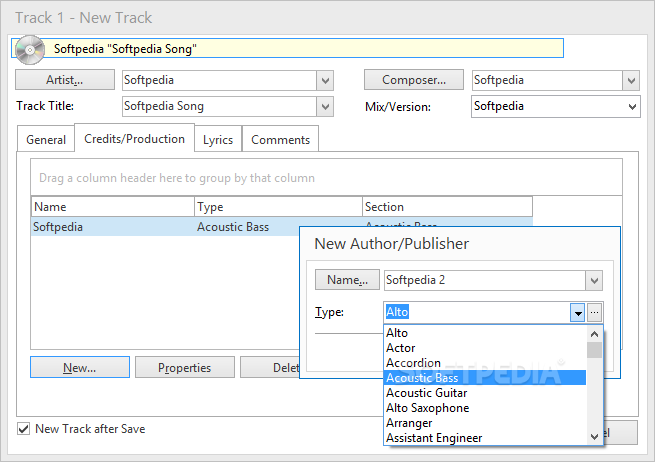Click the New... button
The width and height of the screenshot is (655, 462).
point(80,368)
